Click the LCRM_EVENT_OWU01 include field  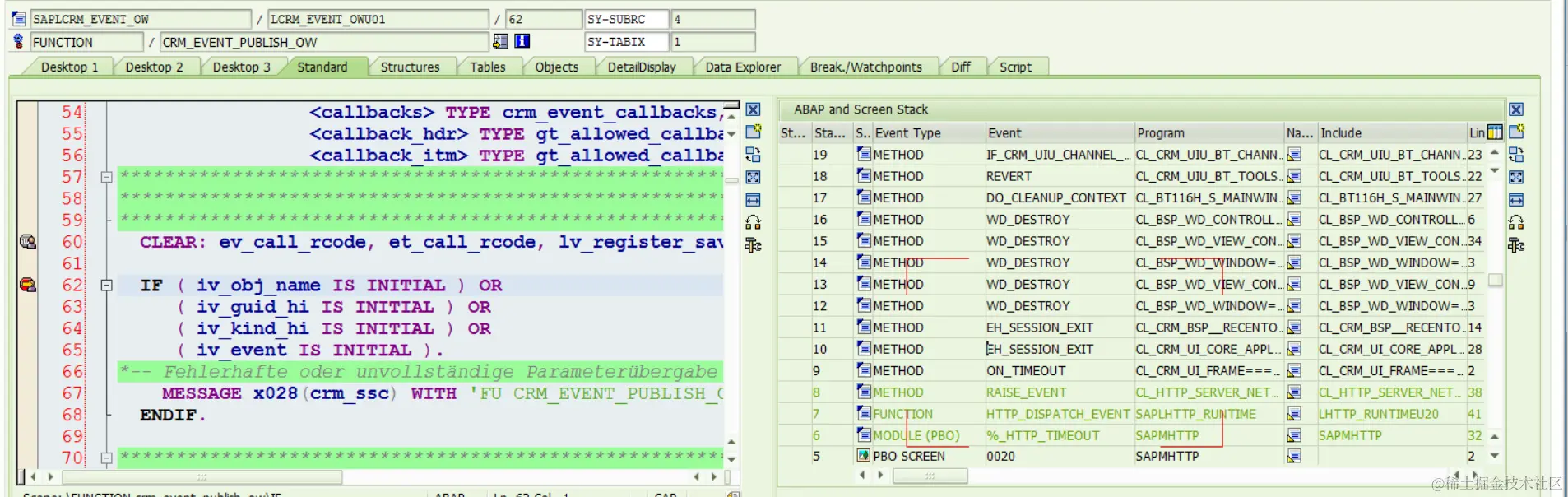click(x=378, y=19)
